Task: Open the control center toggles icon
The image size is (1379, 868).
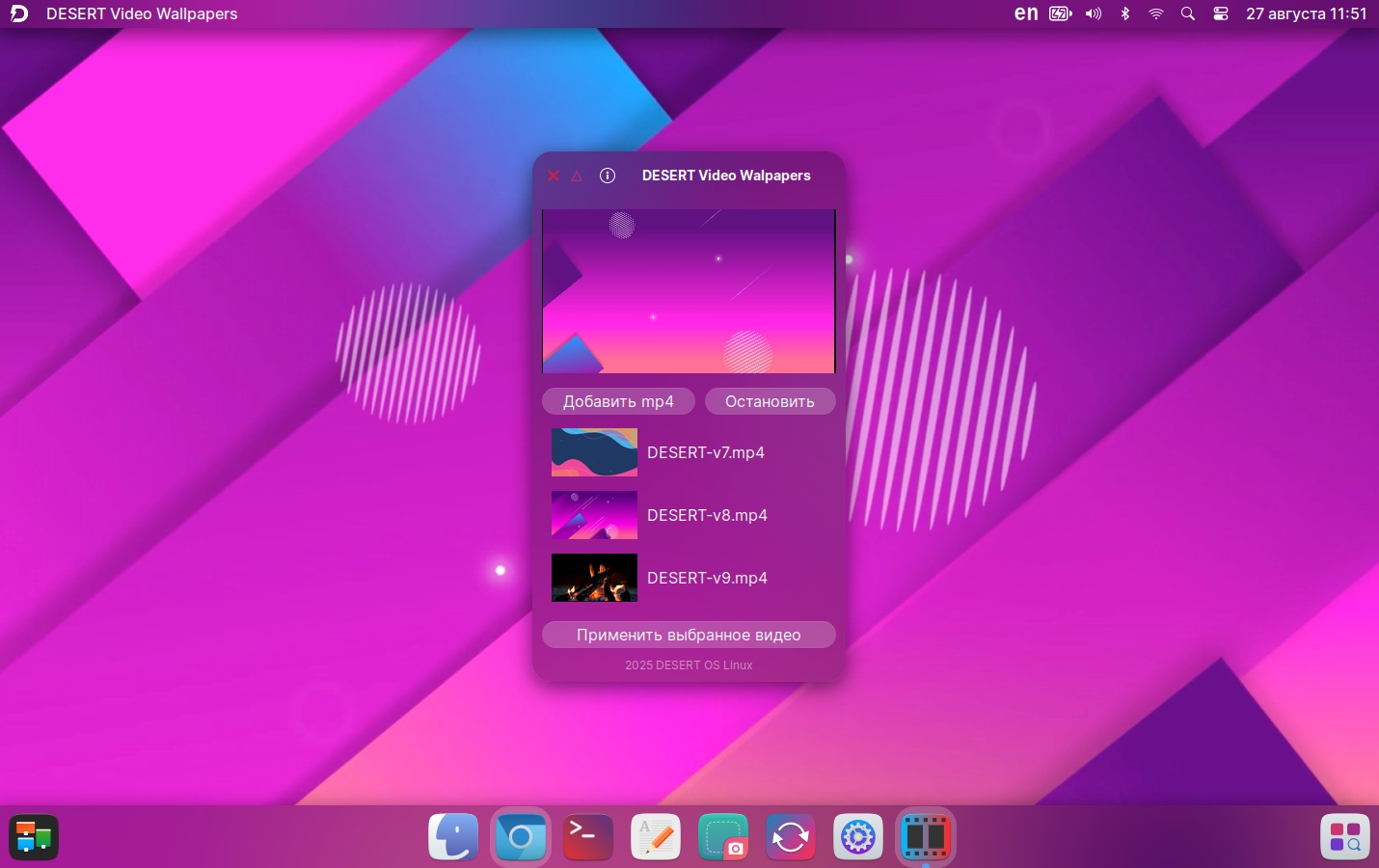Action: [1221, 14]
